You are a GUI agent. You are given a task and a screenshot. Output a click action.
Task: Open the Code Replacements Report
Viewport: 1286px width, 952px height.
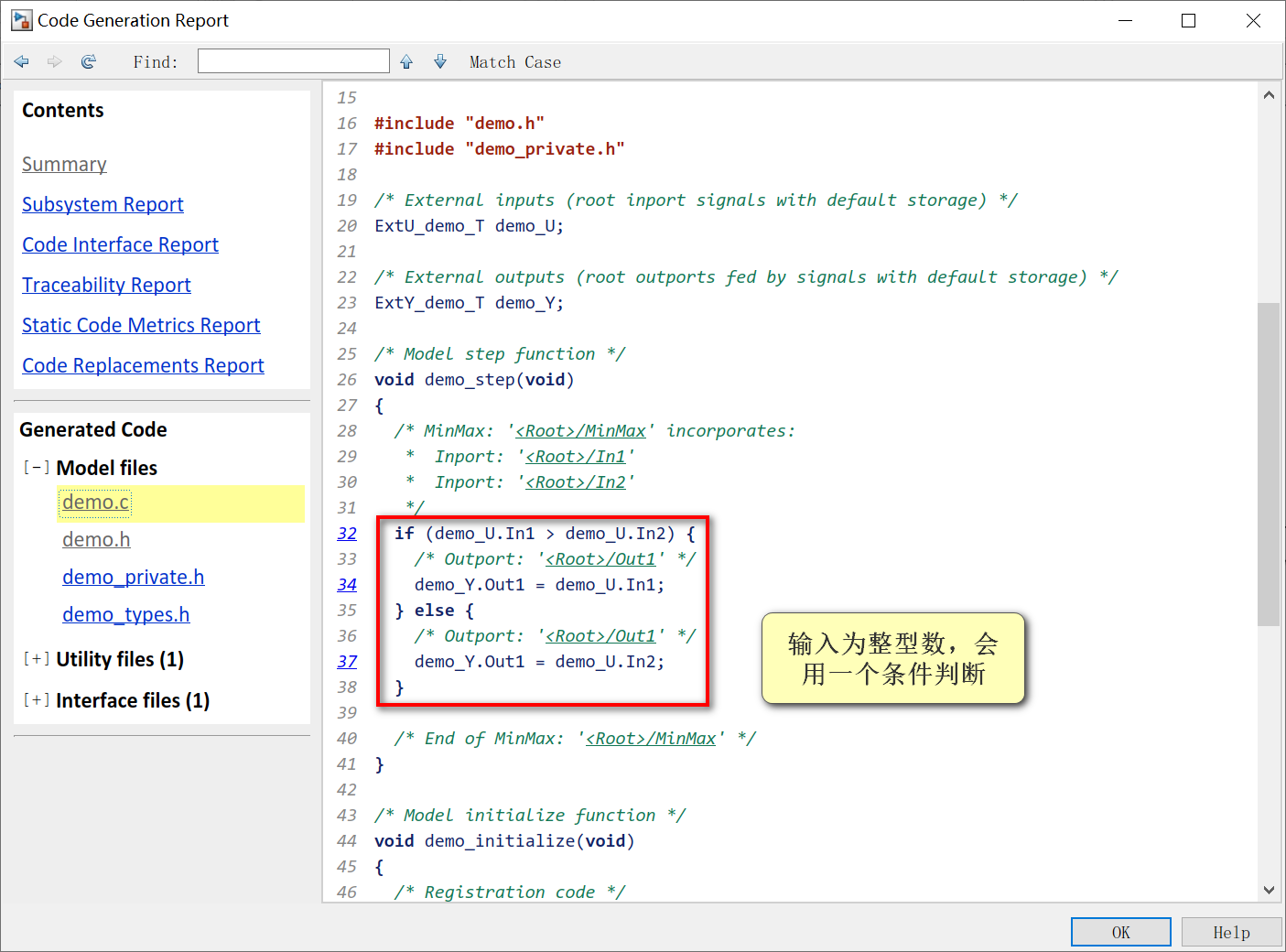(x=143, y=365)
